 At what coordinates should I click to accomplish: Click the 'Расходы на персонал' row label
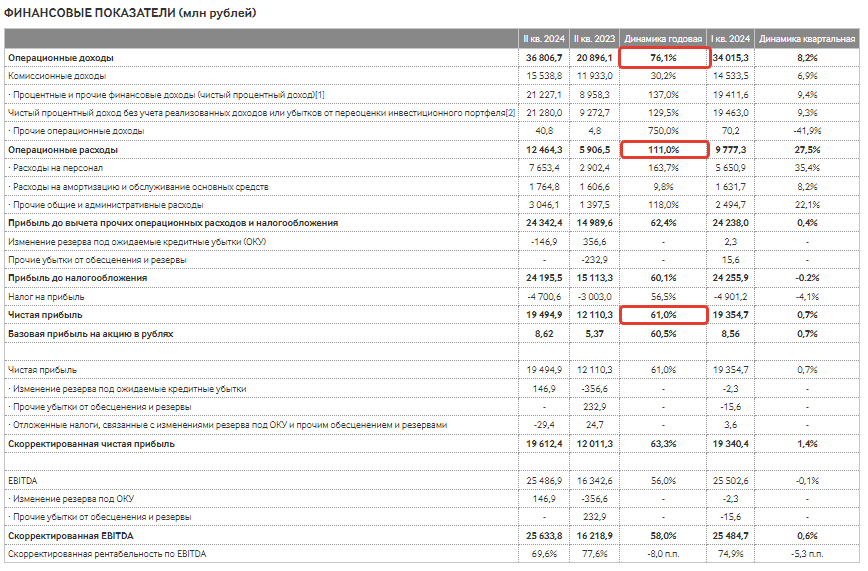(x=56, y=168)
